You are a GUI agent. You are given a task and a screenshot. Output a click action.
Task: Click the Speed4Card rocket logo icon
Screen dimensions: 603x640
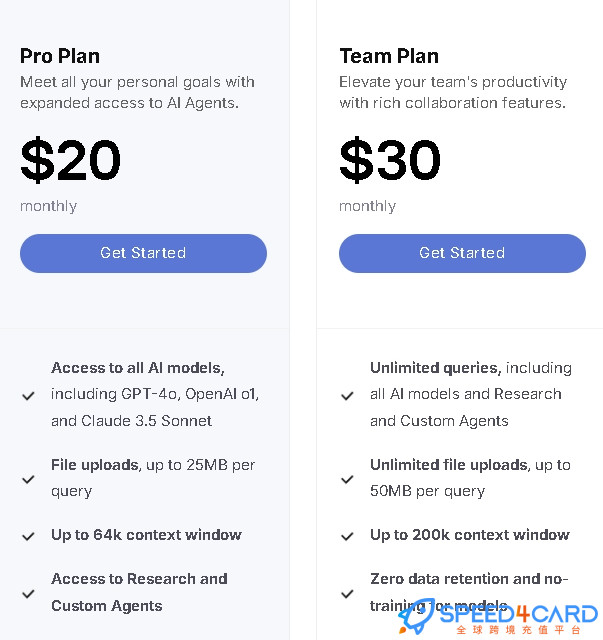point(416,616)
